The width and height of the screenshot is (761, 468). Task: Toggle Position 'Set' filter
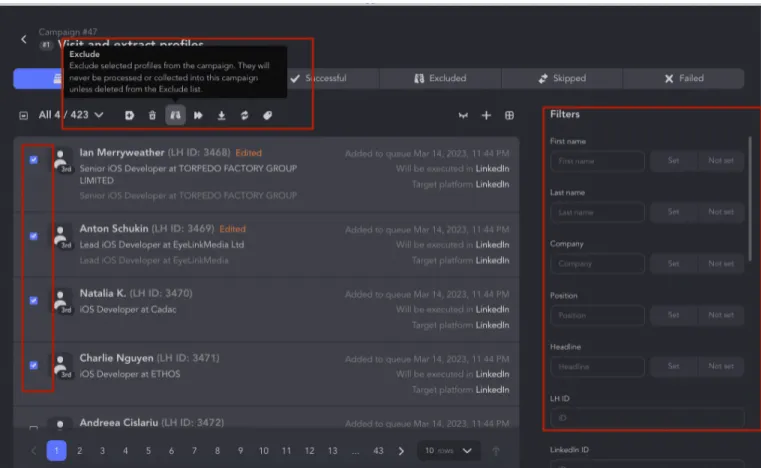point(673,315)
